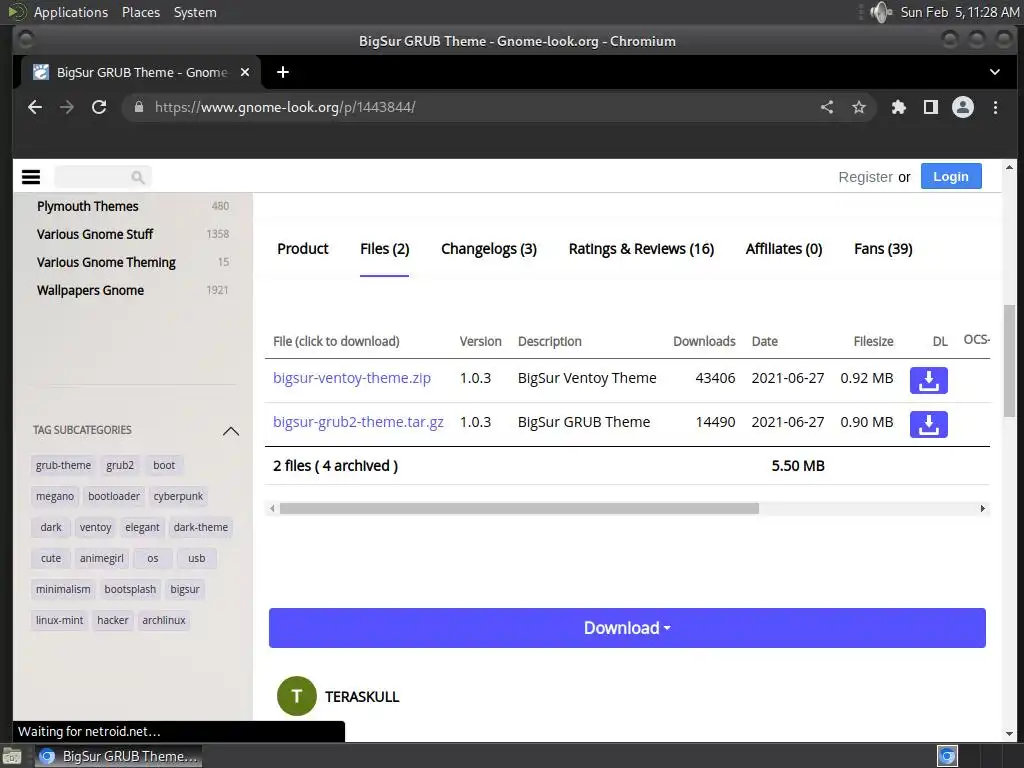
Task: Go back to the previous page
Action: pos(35,107)
